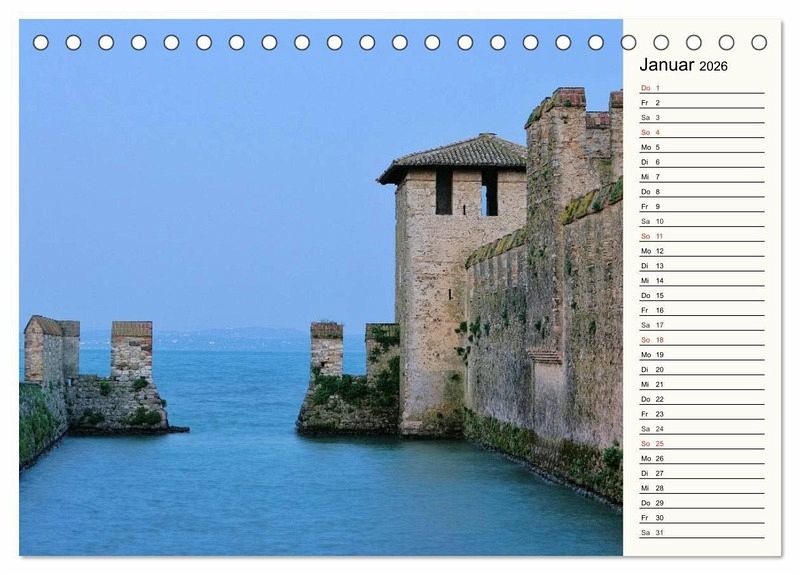Select the 'Fr 23' calendar row
This screenshot has width=800, height=575.
[x=702, y=413]
